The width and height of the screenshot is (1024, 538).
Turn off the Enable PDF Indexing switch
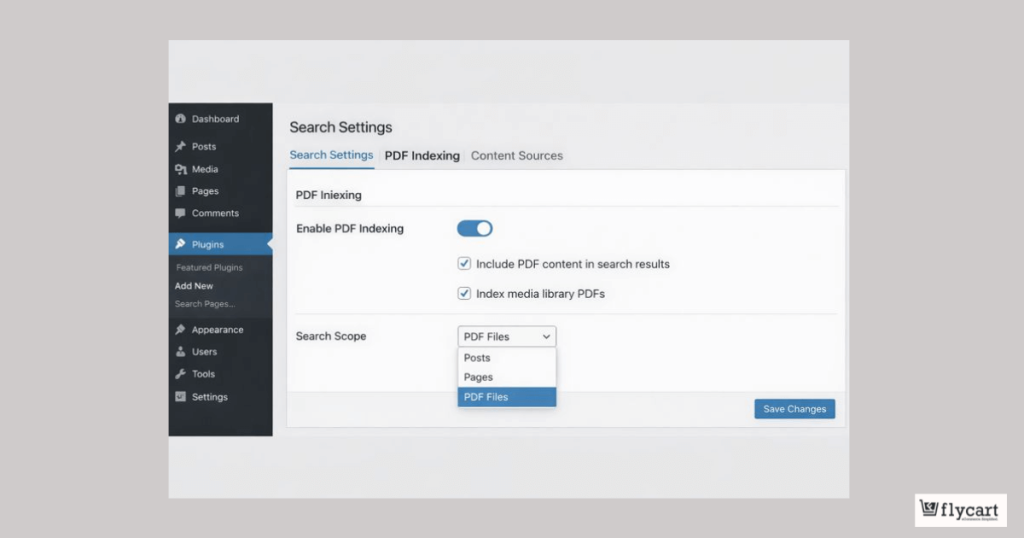475,229
